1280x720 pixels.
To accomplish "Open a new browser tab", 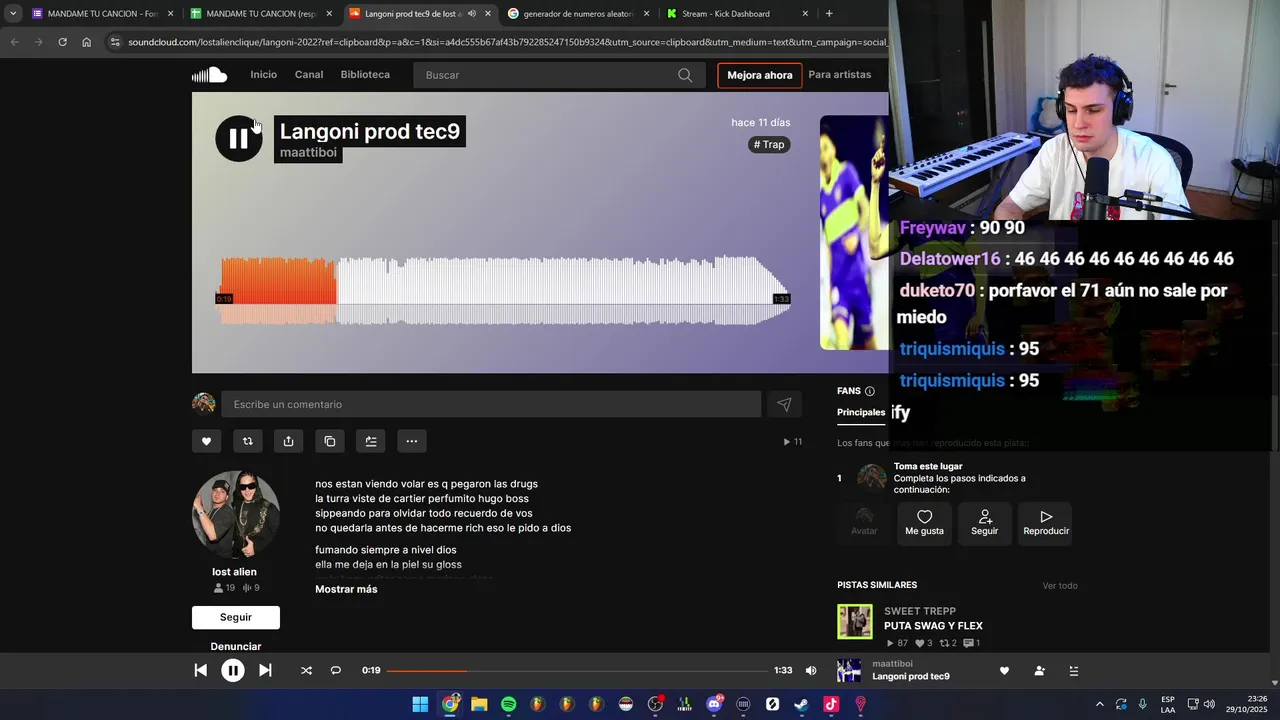I will pos(829,14).
